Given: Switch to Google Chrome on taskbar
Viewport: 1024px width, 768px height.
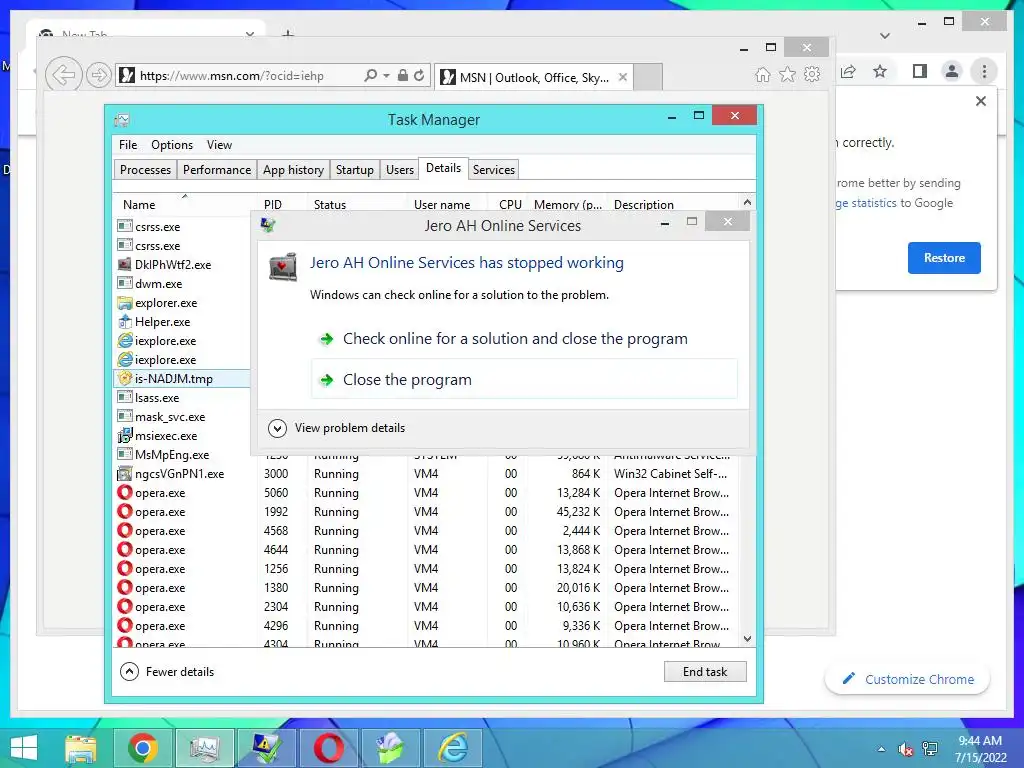Looking at the screenshot, I should [x=142, y=748].
